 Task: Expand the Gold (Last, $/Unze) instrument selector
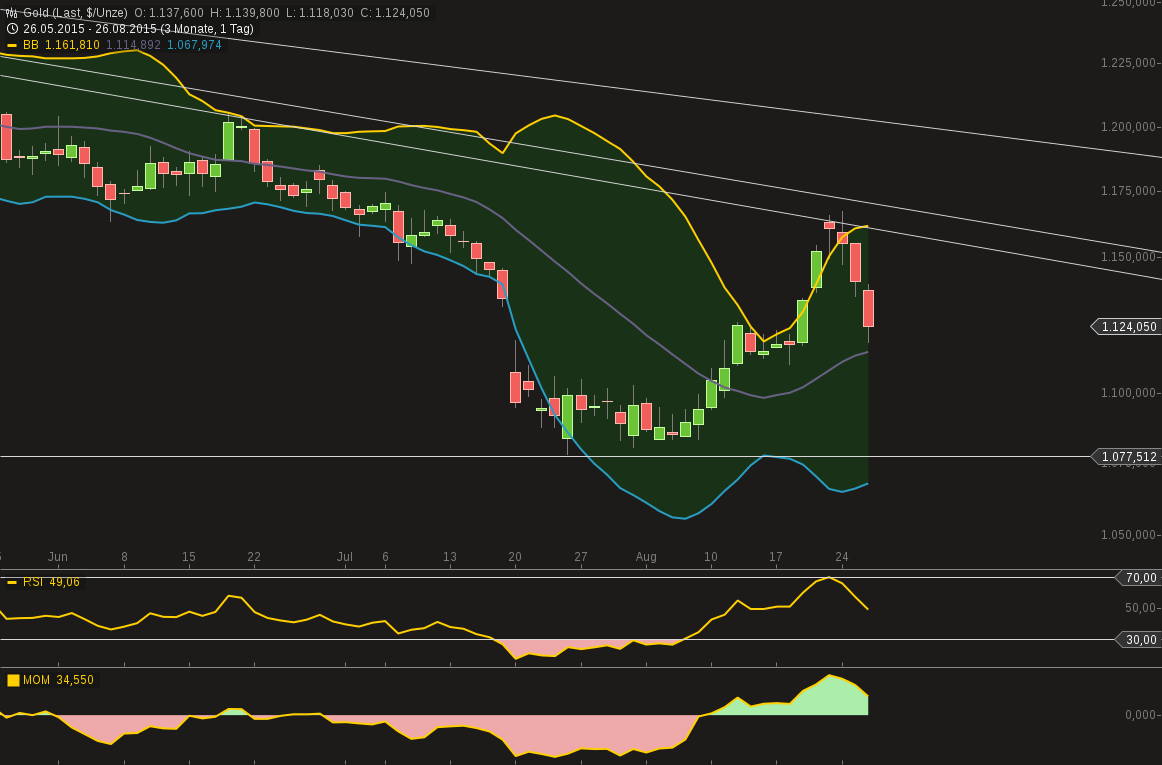(75, 11)
